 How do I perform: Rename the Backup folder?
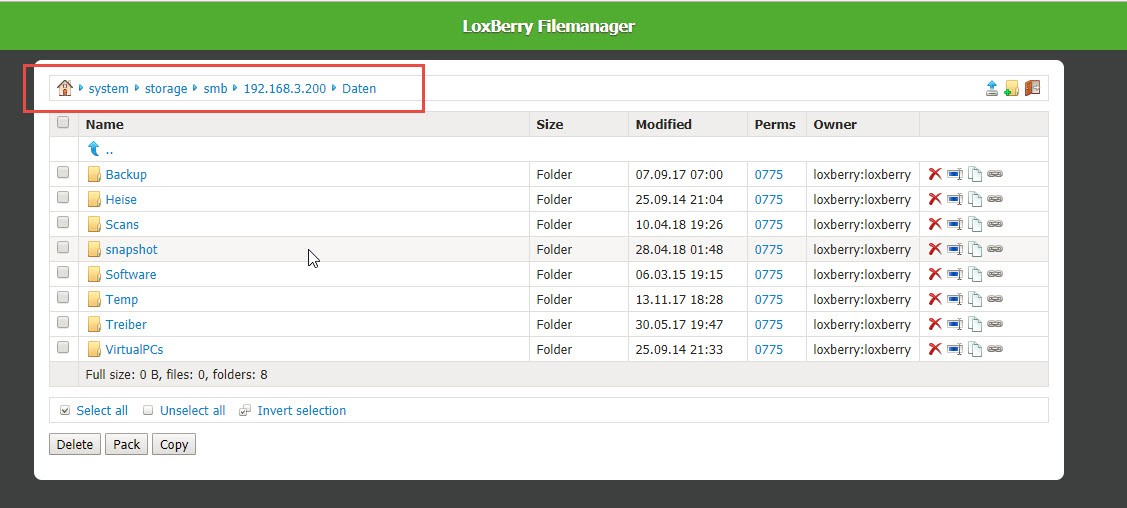tap(954, 174)
